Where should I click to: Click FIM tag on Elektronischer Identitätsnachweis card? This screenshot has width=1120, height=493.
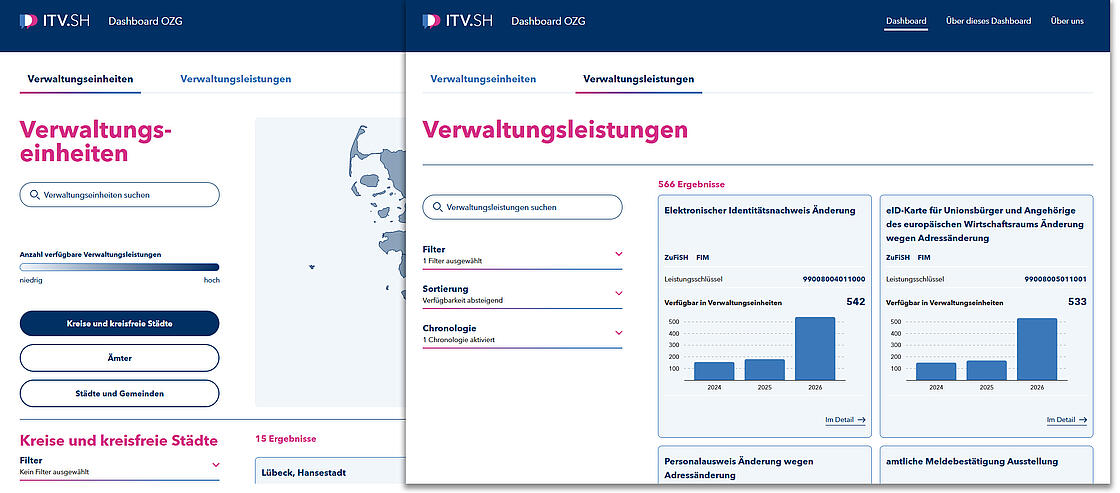703,257
